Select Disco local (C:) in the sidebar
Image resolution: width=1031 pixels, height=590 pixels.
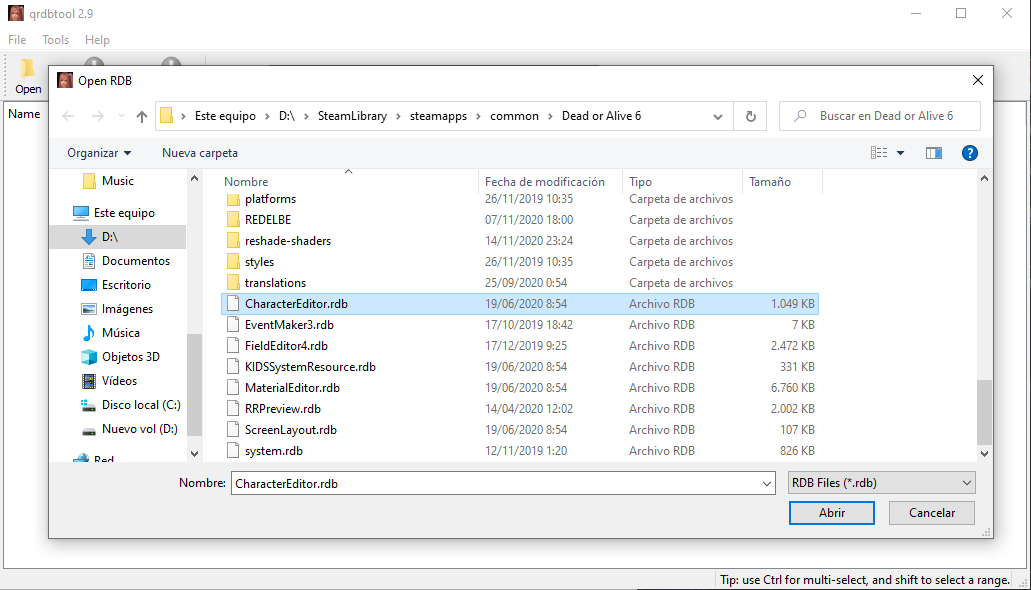pyautogui.click(x=131, y=405)
